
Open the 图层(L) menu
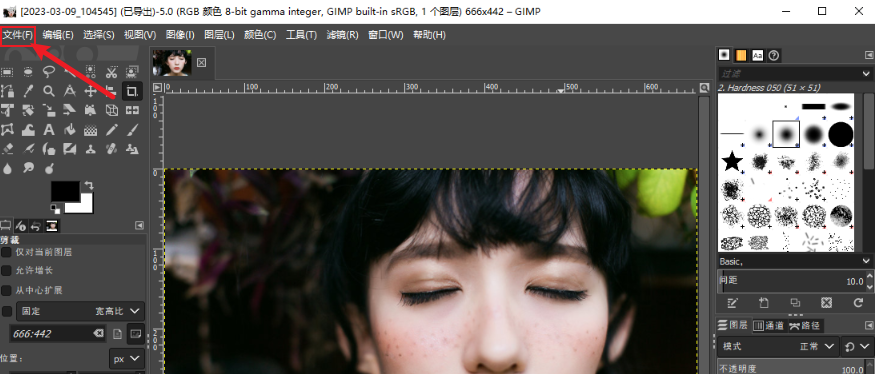219,35
